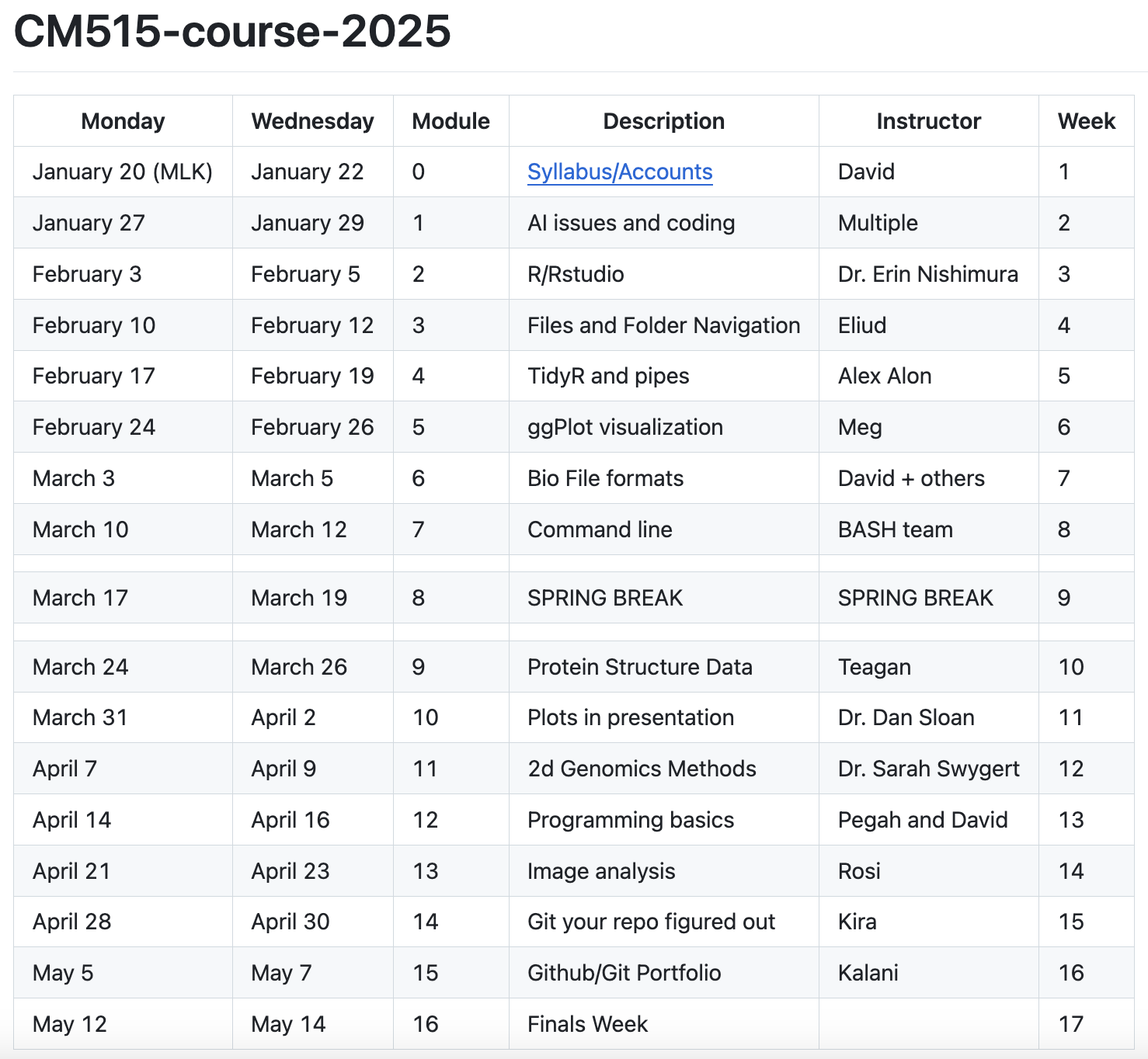Click the Description column header

tap(663, 121)
